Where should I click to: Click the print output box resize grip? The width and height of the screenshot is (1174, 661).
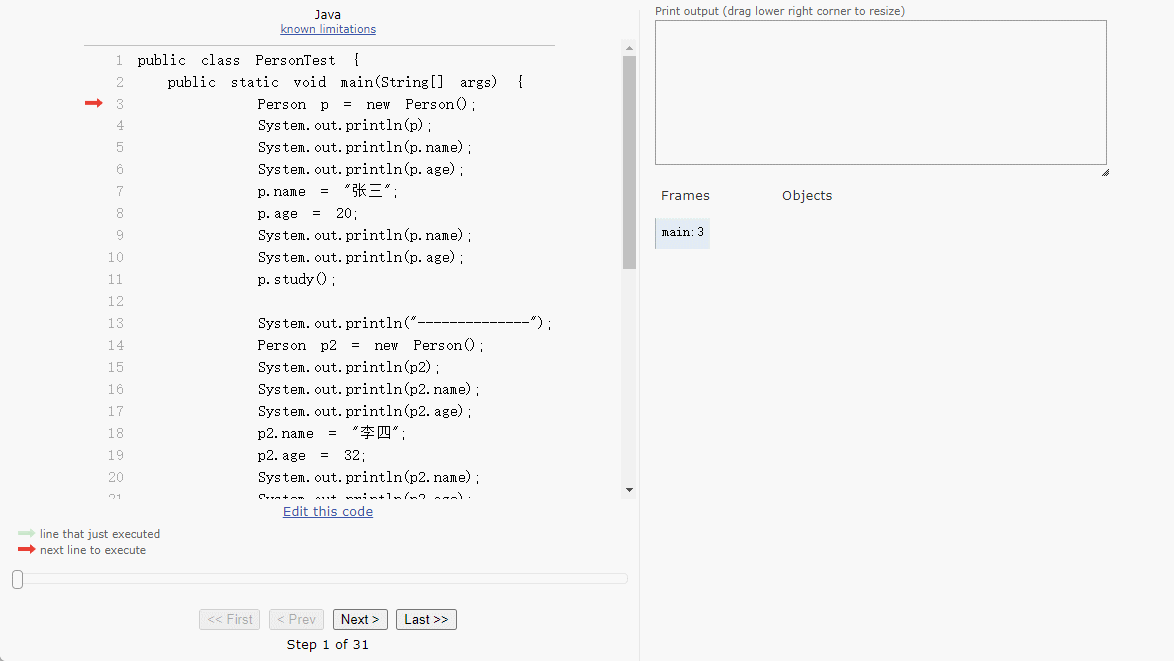(1104, 172)
